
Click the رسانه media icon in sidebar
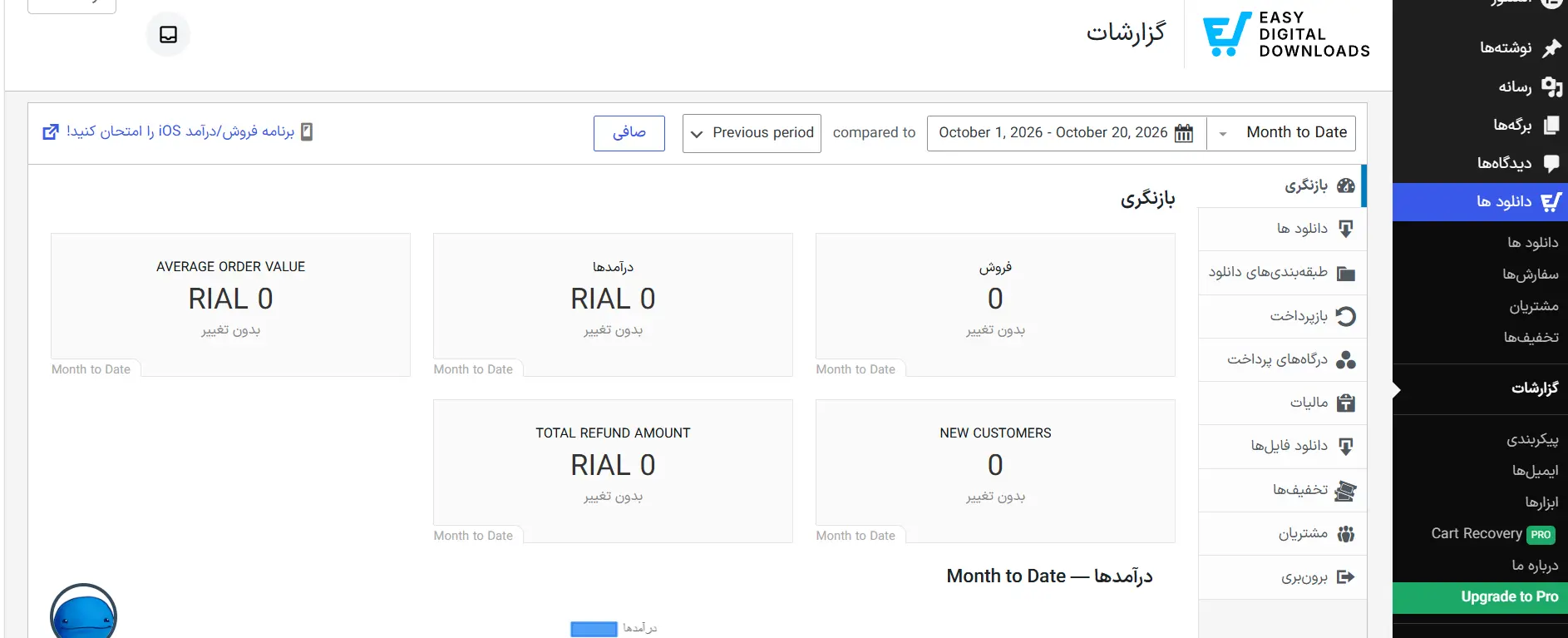[1551, 87]
